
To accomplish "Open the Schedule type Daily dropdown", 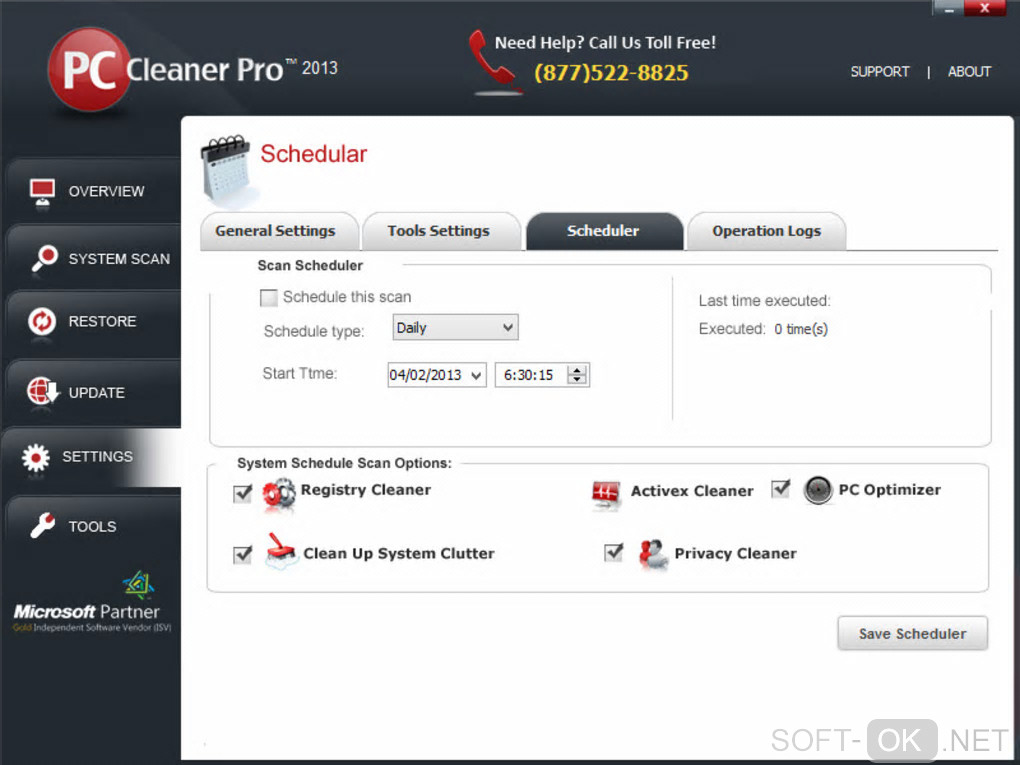I will click(x=455, y=327).
